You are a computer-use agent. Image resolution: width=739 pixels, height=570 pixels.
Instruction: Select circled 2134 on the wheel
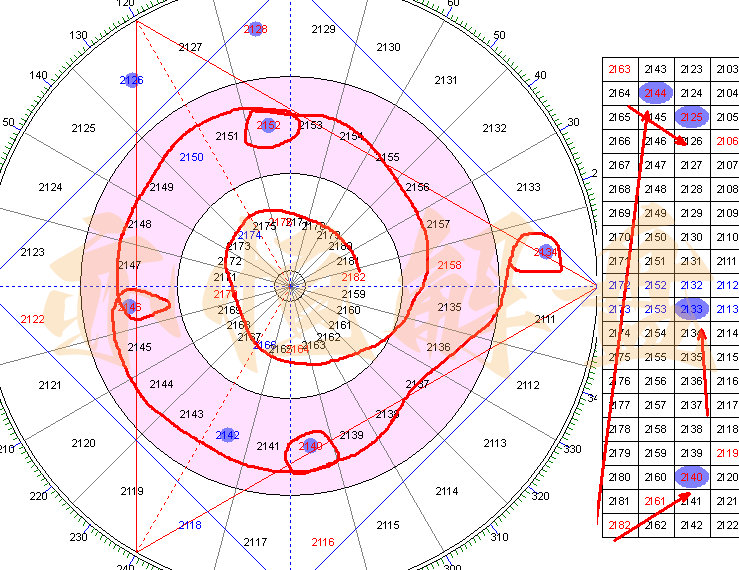(x=545, y=252)
